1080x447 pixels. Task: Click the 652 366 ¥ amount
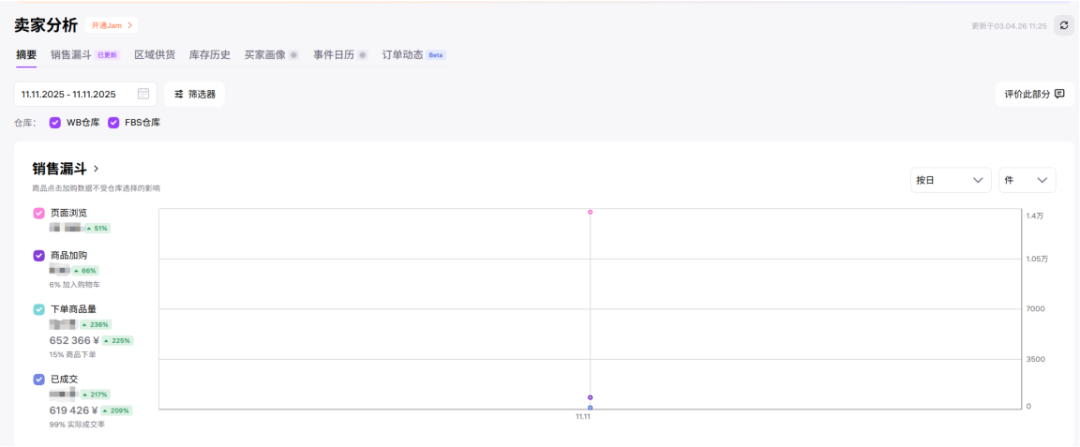click(x=74, y=340)
